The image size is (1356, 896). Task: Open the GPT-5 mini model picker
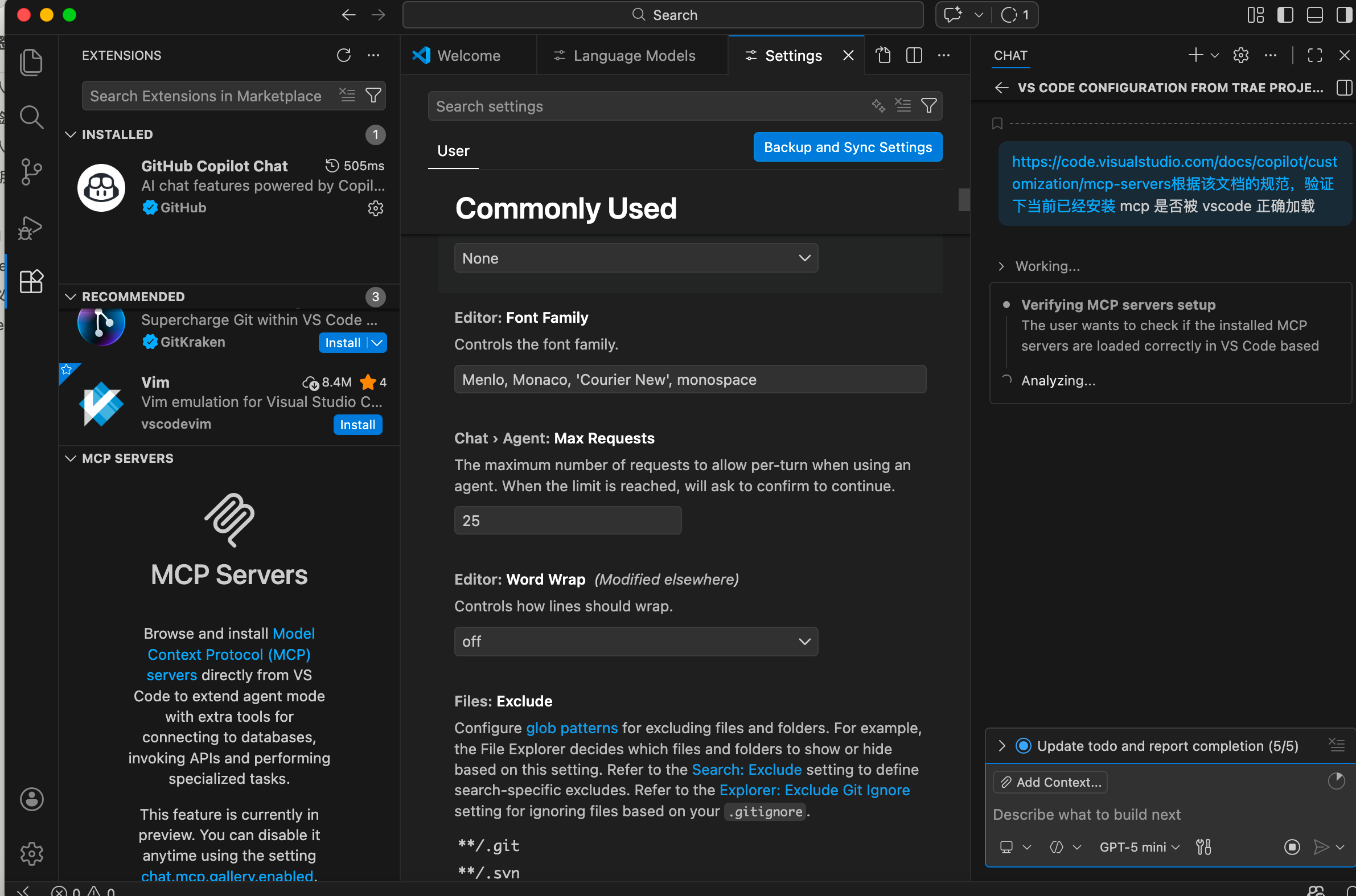pyautogui.click(x=1139, y=847)
